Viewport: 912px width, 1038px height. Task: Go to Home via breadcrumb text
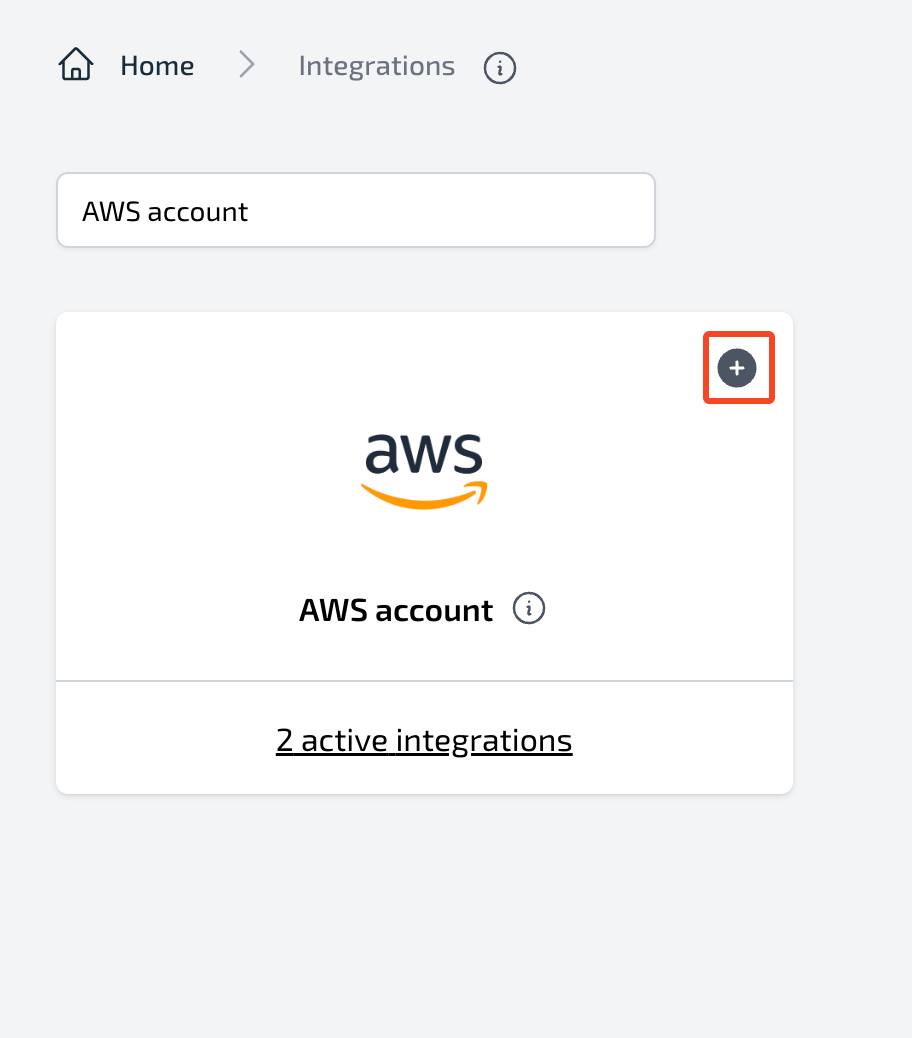pos(158,66)
